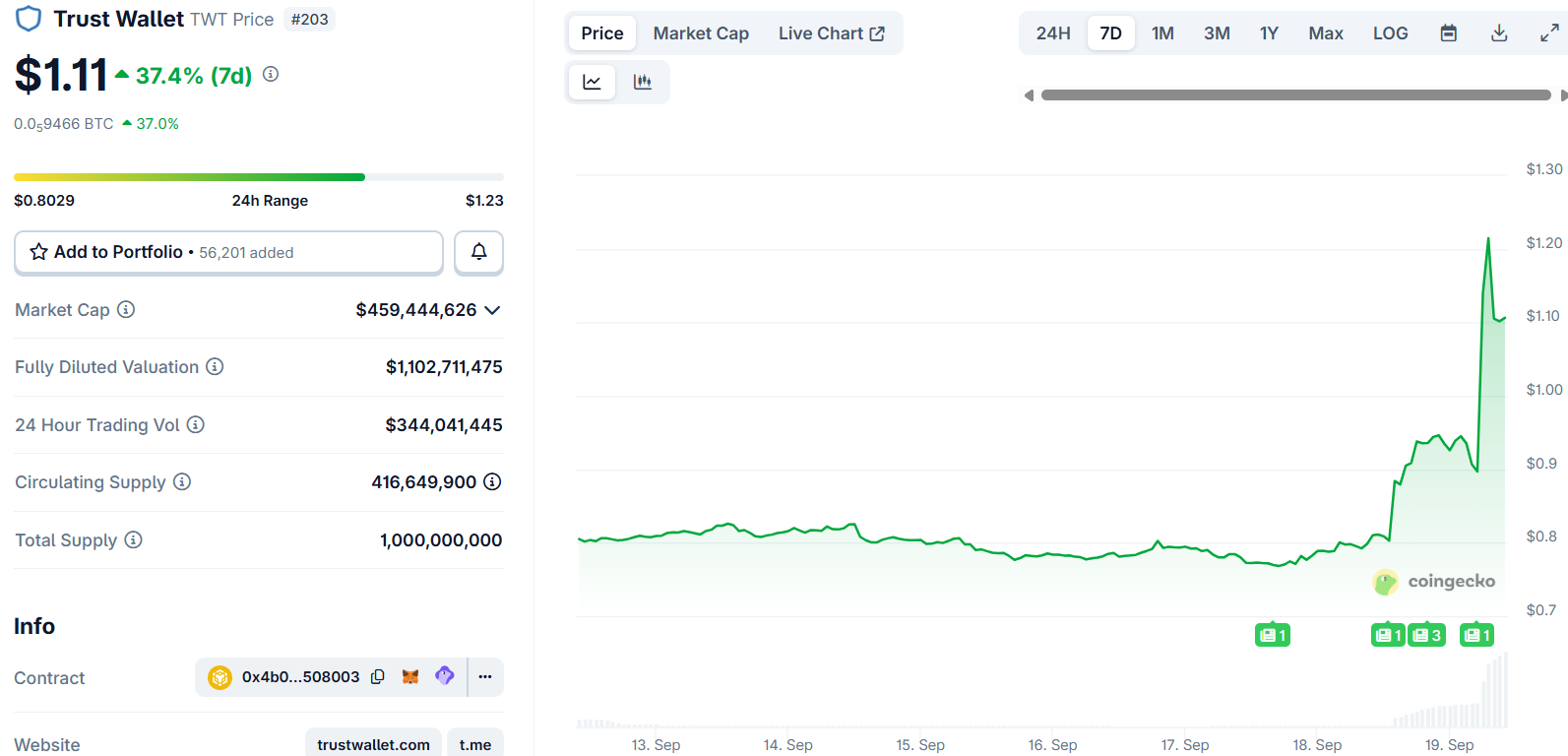Set chart range to 7D

click(1110, 33)
